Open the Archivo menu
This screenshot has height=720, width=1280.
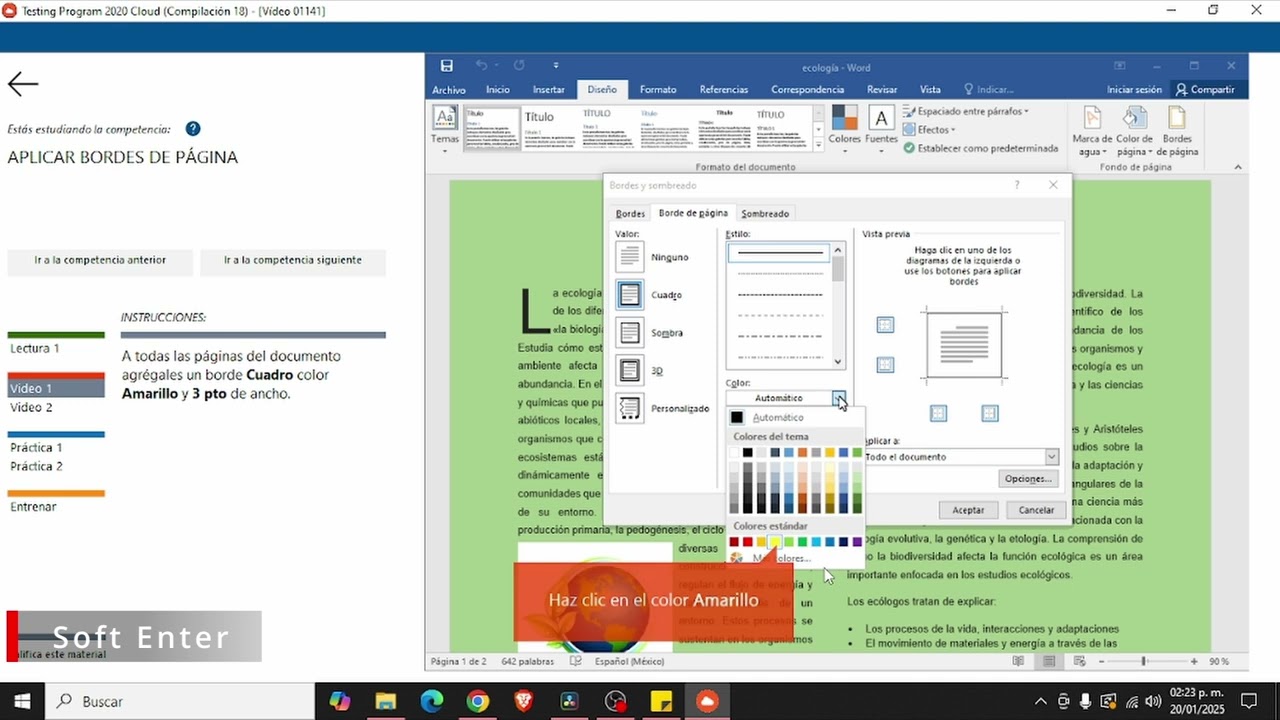coord(449,89)
